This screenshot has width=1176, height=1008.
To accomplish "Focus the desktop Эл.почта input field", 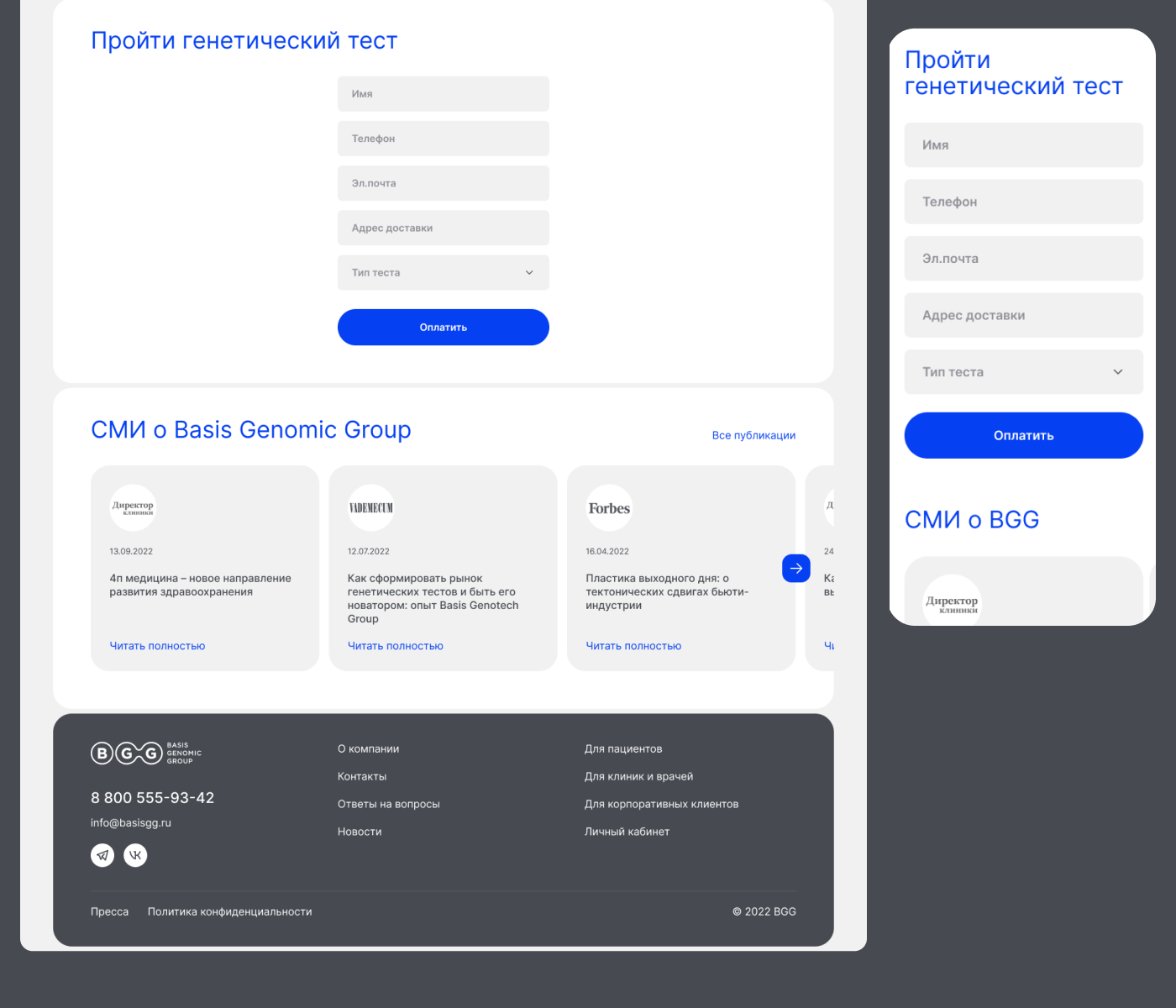I will pos(444,183).
